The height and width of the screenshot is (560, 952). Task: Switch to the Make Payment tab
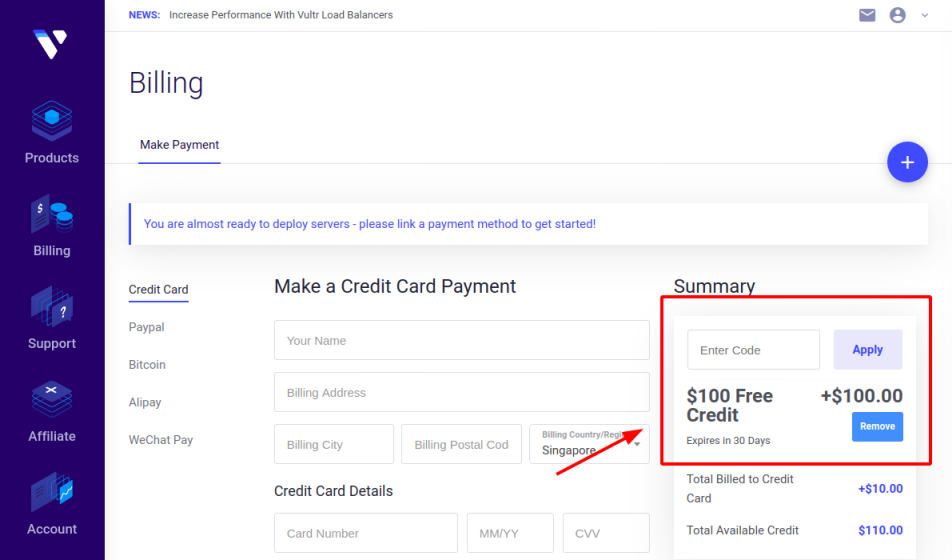(x=179, y=145)
